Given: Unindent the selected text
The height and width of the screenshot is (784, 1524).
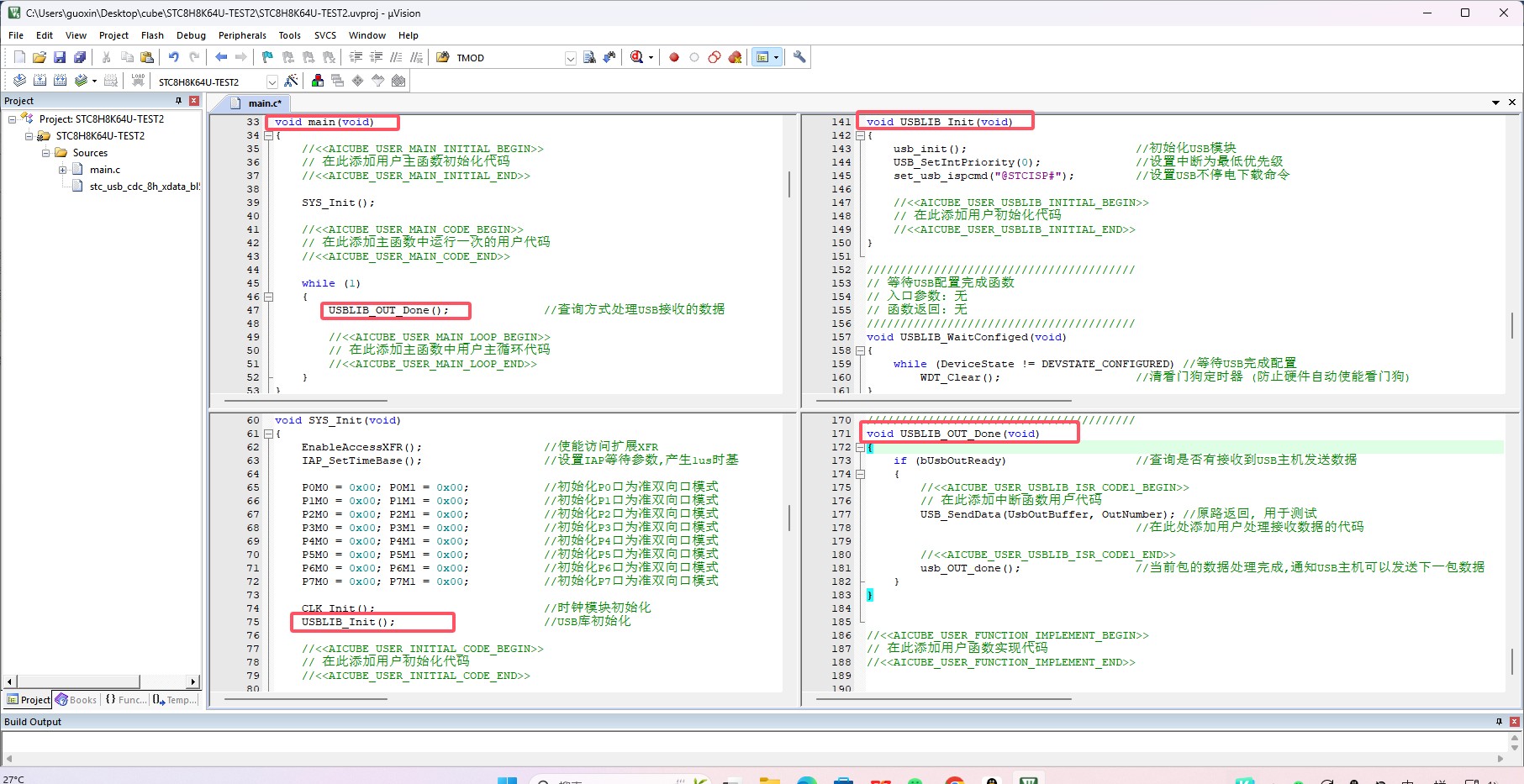Looking at the screenshot, I should (376, 57).
